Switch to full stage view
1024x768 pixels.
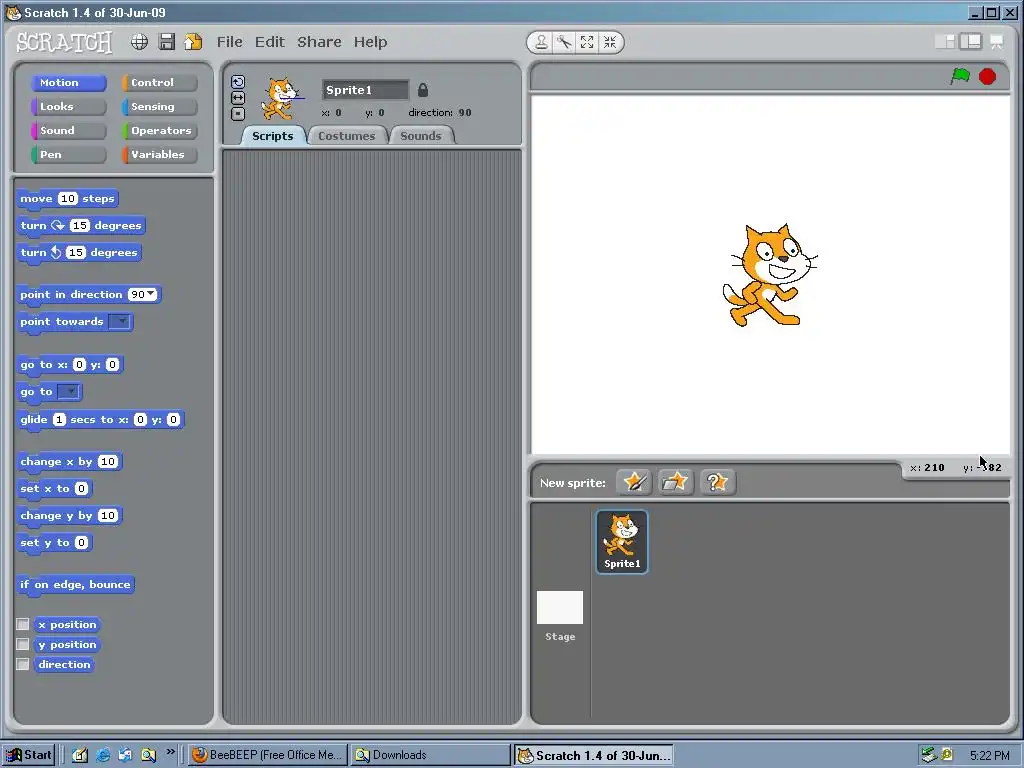(971, 42)
